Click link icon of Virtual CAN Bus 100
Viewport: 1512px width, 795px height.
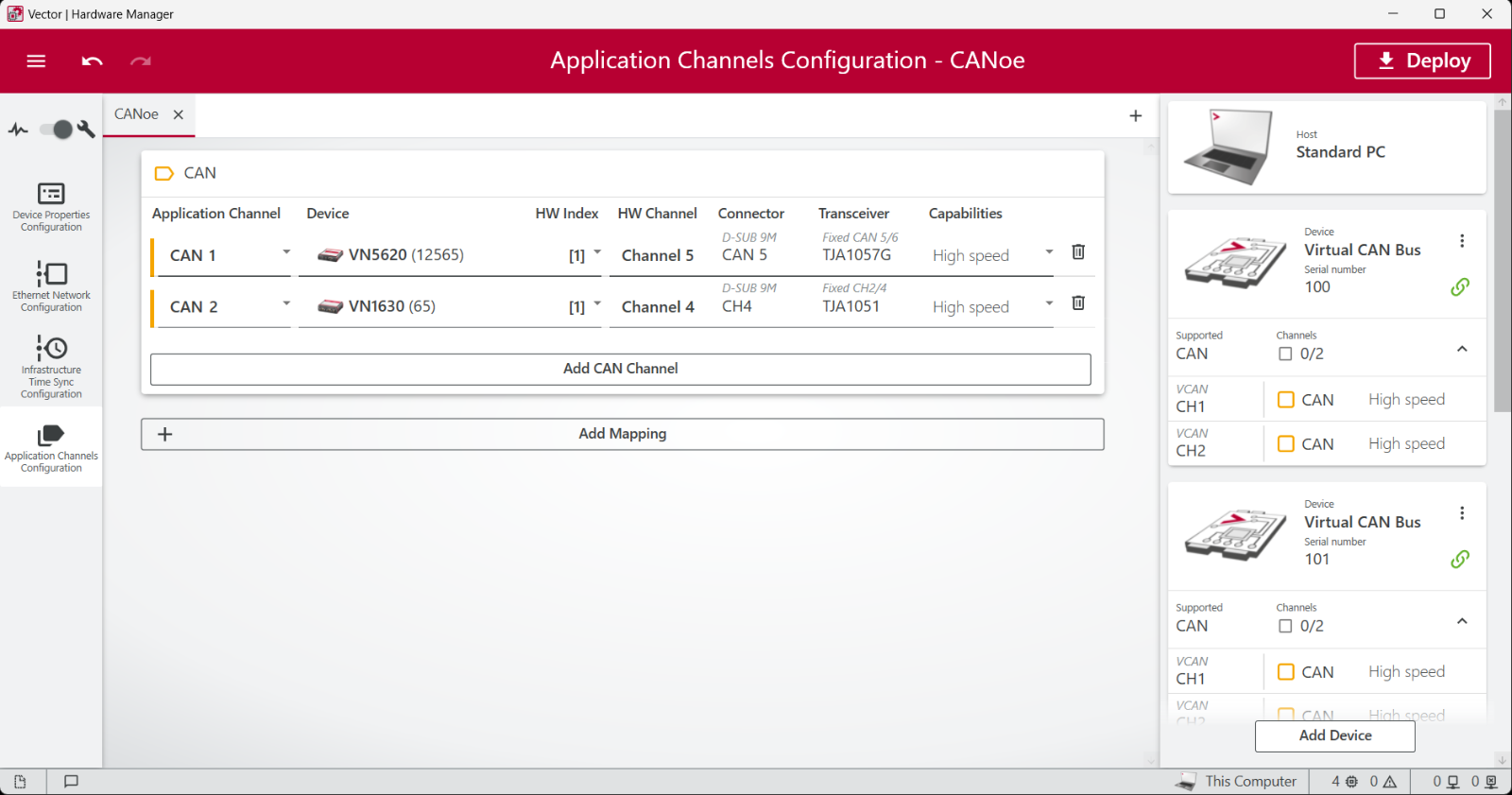point(1460,286)
